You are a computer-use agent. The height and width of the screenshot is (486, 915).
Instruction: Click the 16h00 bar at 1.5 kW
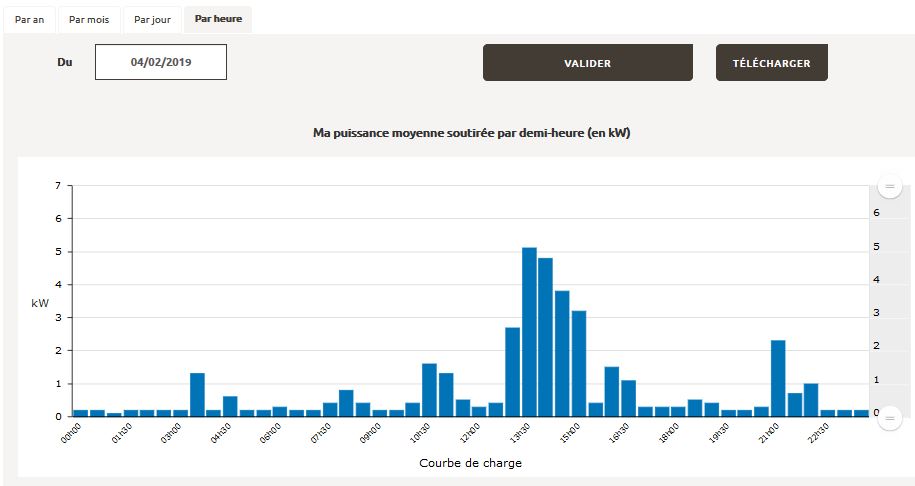pyautogui.click(x=612, y=391)
